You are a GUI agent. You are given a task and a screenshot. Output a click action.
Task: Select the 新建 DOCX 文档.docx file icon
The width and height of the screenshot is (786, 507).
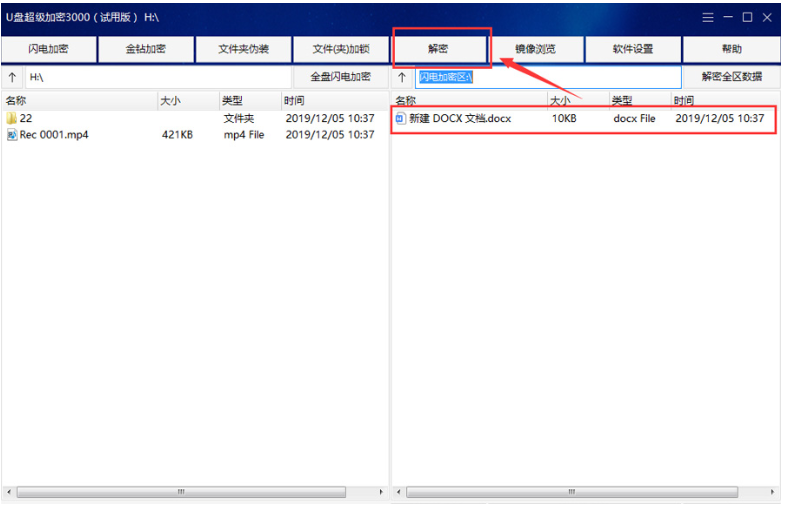click(x=401, y=119)
